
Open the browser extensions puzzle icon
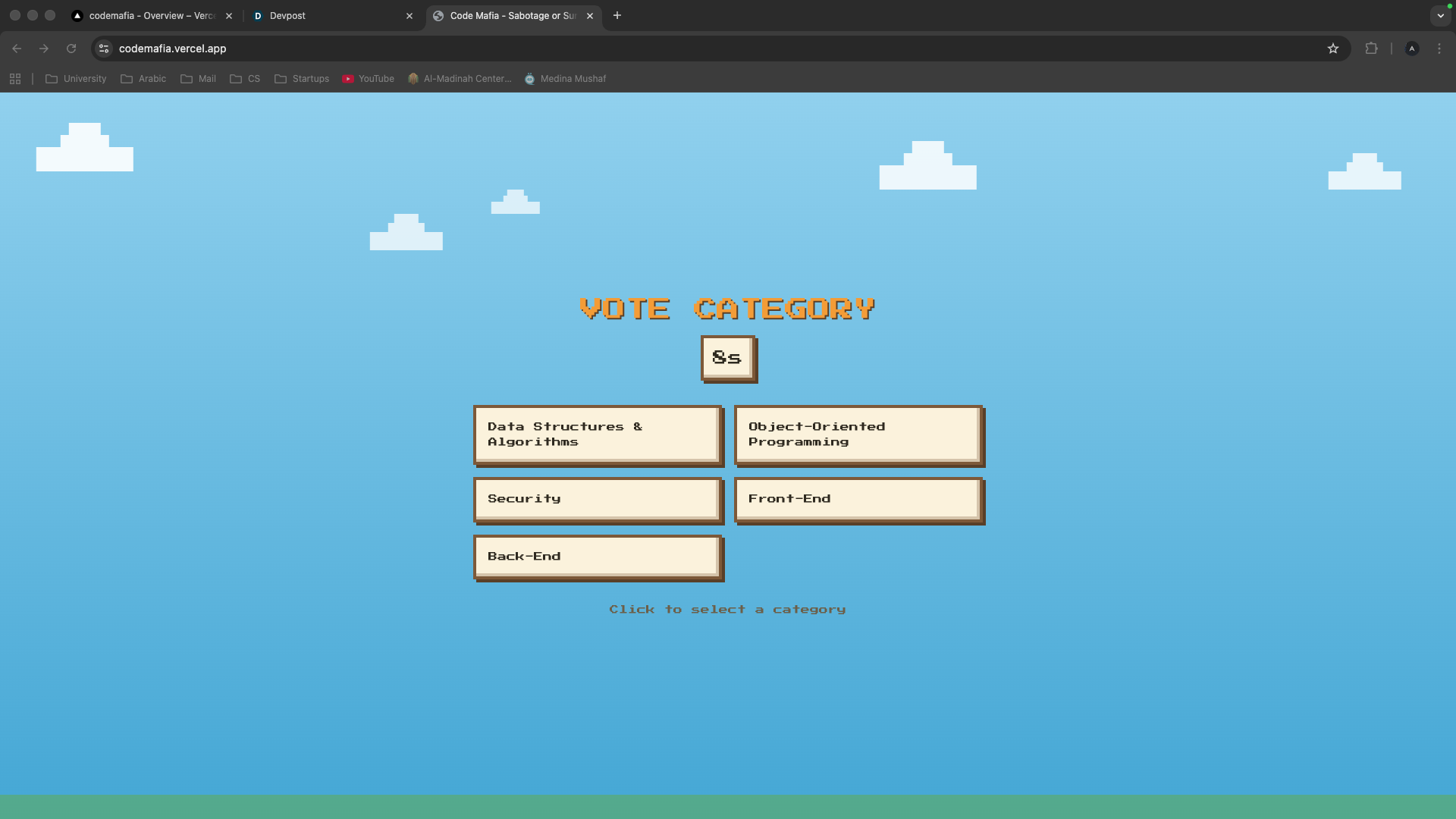pos(1371,49)
